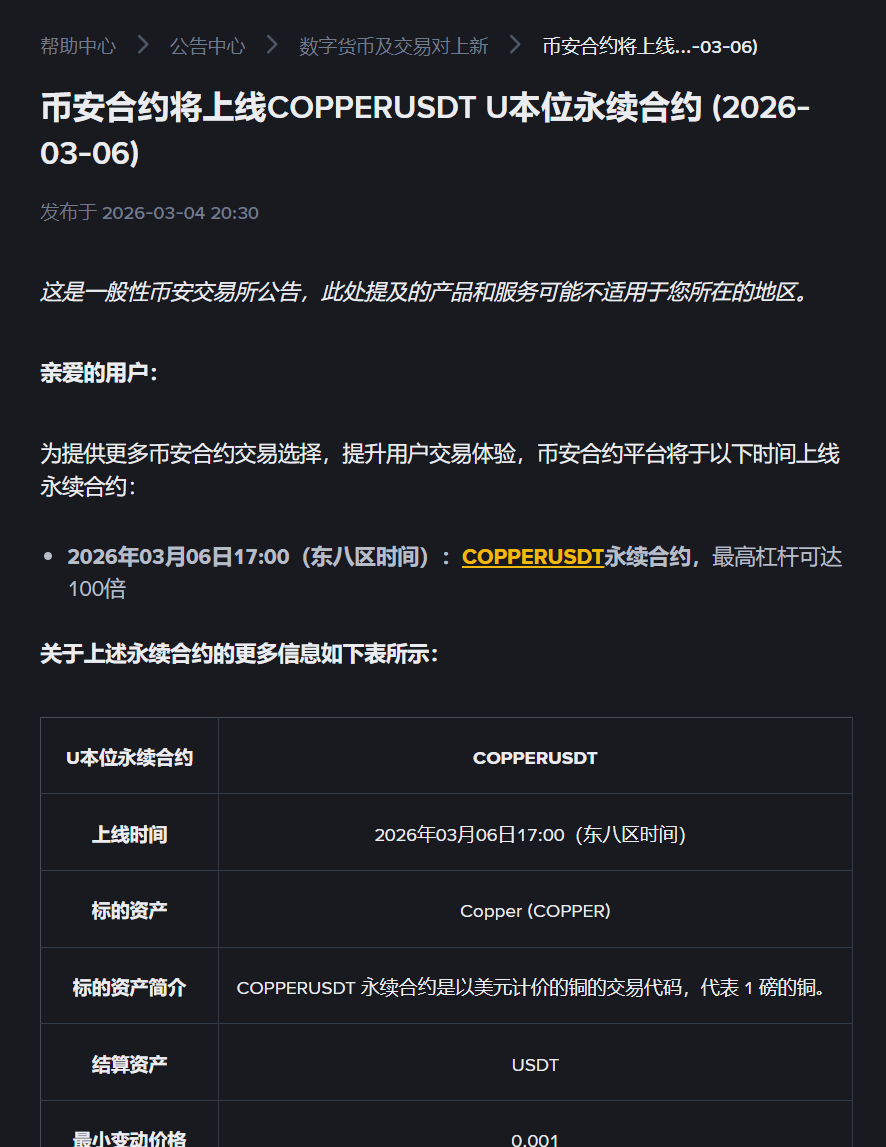Screen dimensions: 886x1147
Task: Click the 上线时间 row label
Action: coord(129,834)
